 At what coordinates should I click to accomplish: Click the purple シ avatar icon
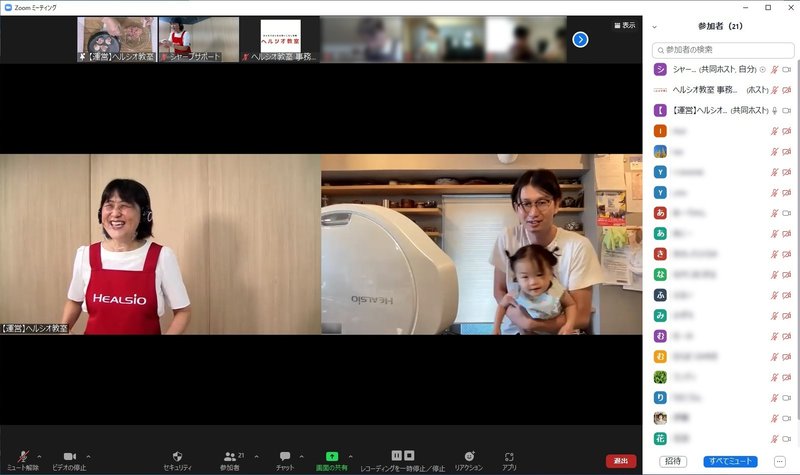660,69
